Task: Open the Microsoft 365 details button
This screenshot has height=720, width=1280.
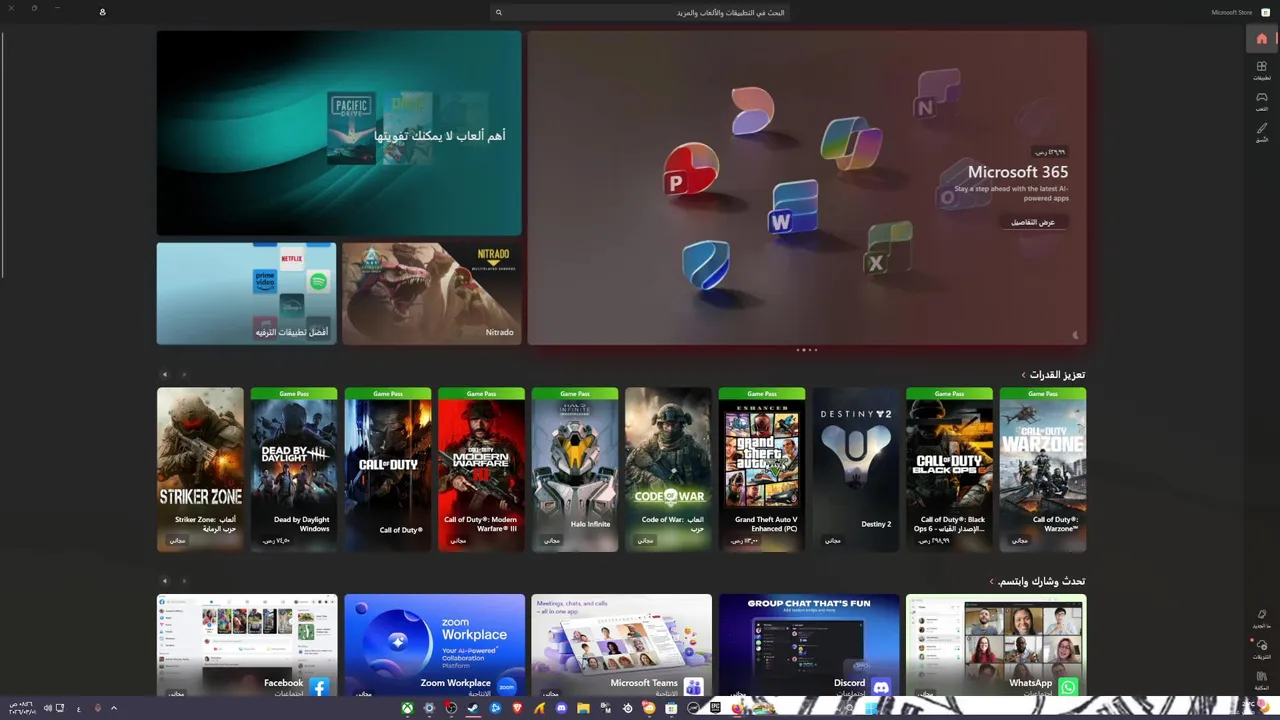Action: tap(1032, 222)
